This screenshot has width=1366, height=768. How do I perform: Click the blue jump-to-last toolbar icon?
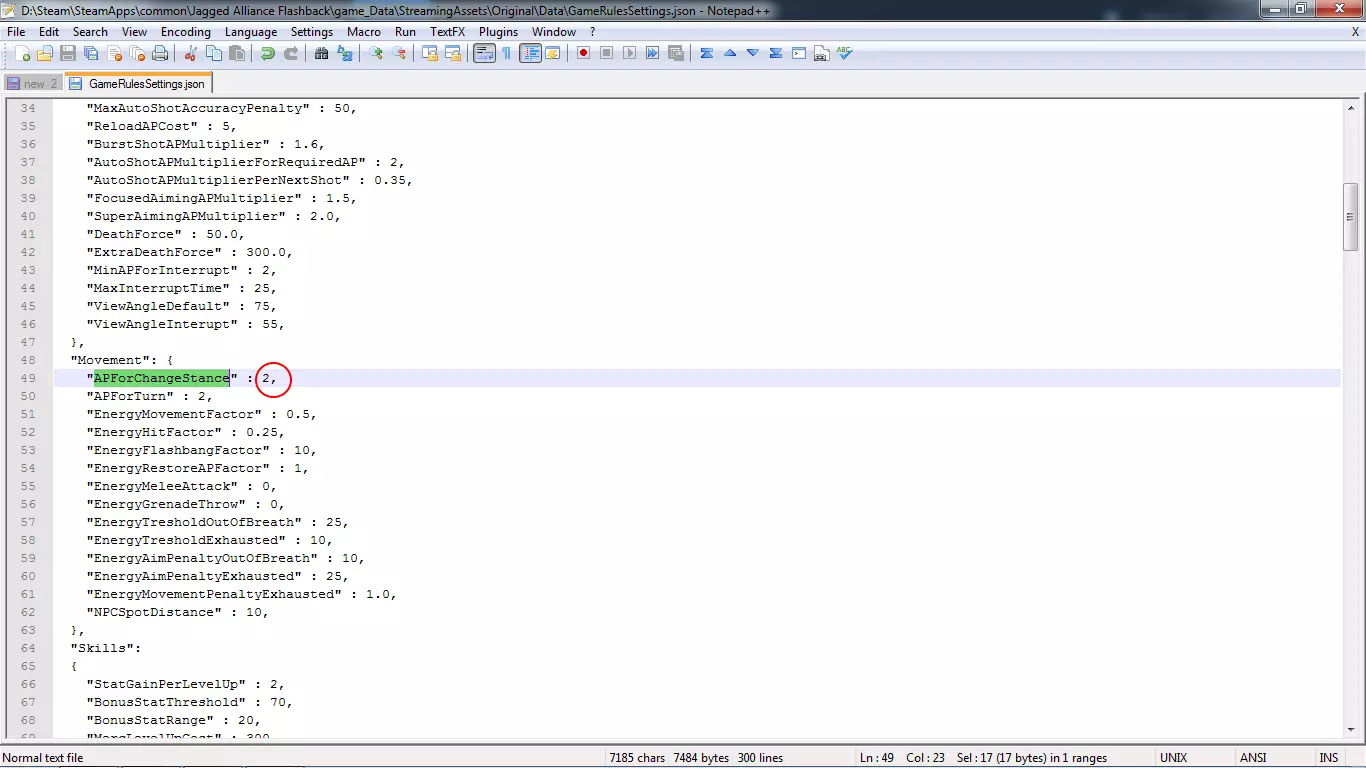[x=775, y=53]
